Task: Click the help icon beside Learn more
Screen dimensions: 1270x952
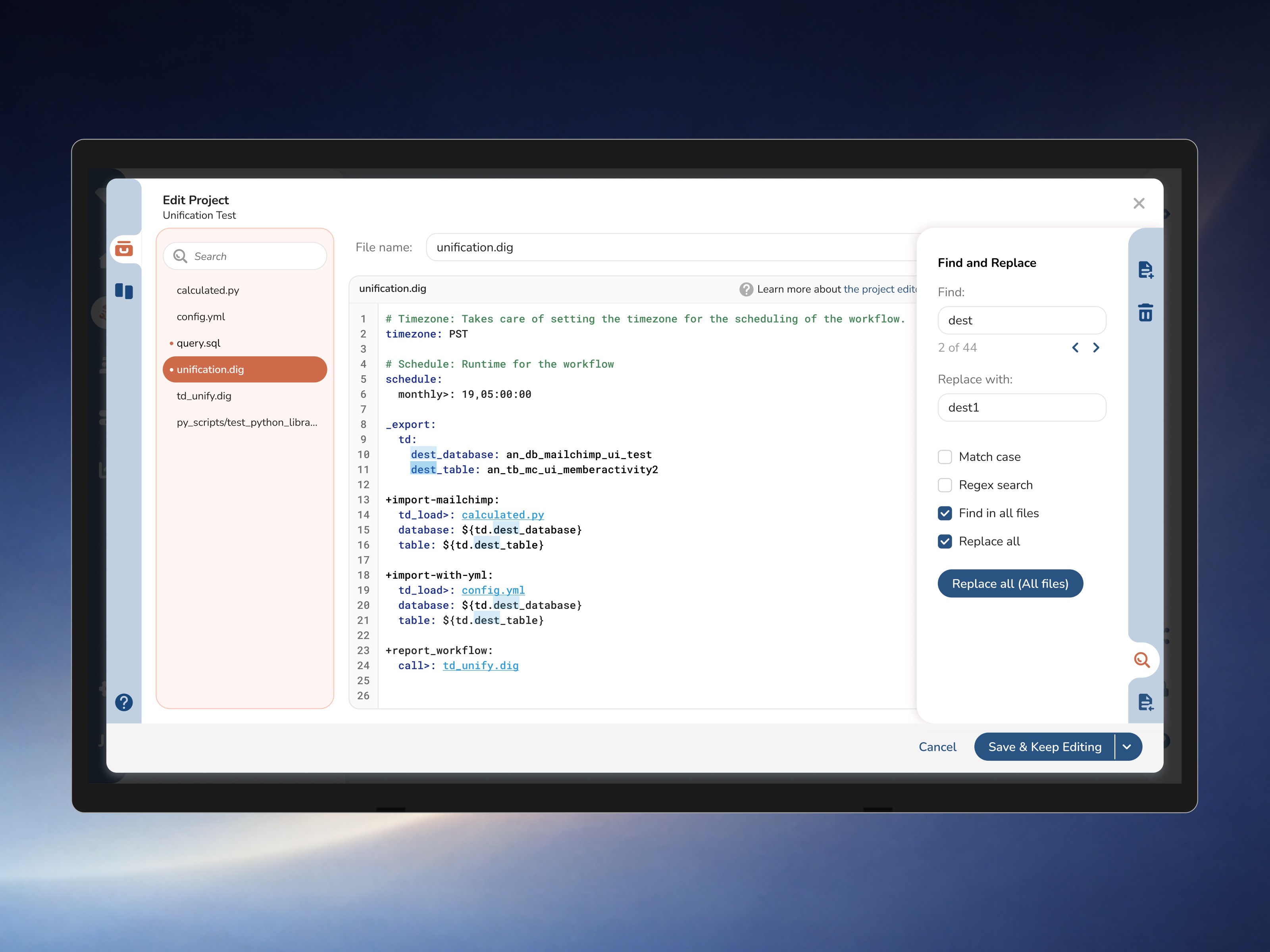Action: [746, 289]
